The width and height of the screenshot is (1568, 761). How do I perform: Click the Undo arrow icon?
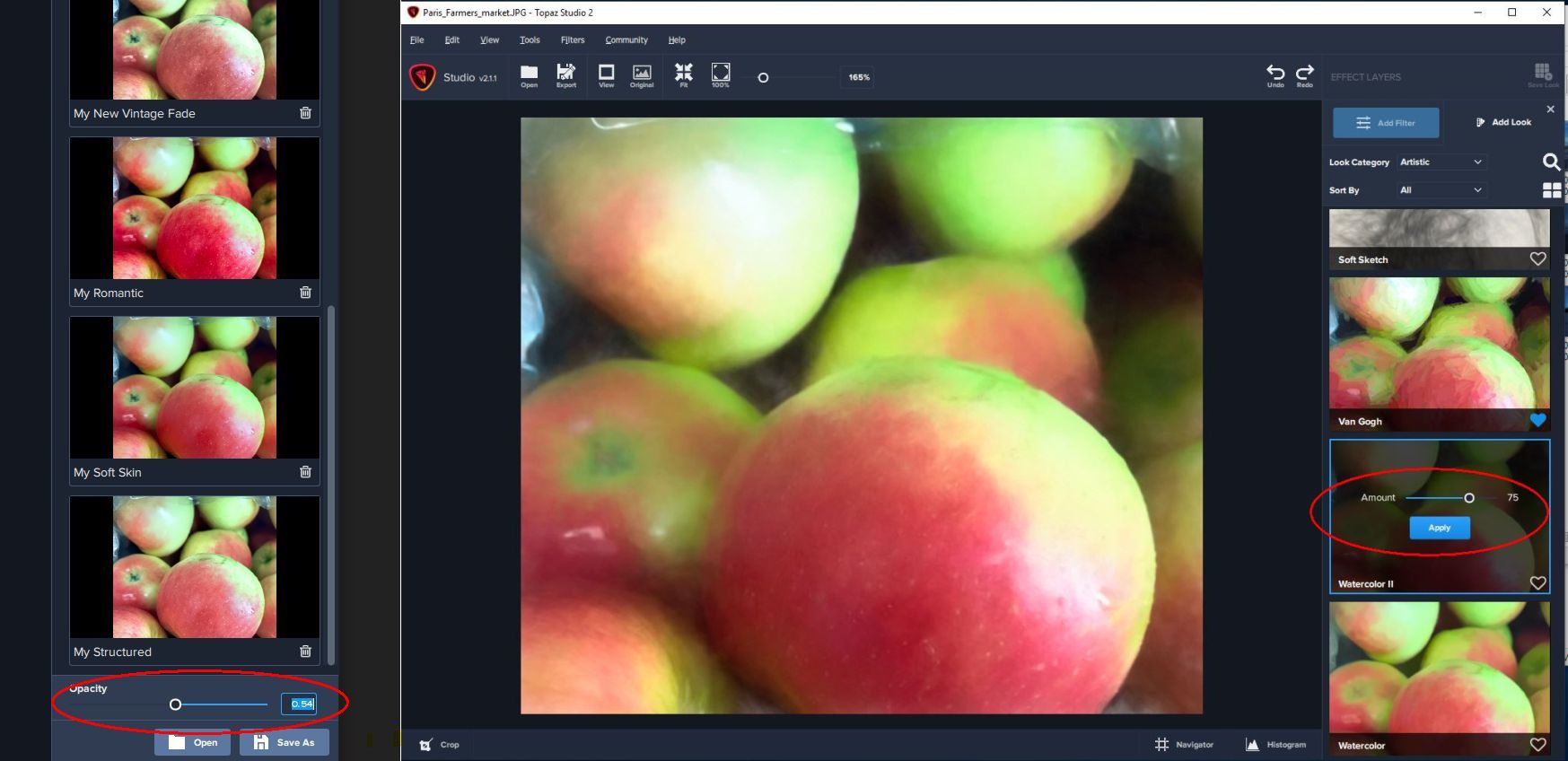[x=1275, y=75]
